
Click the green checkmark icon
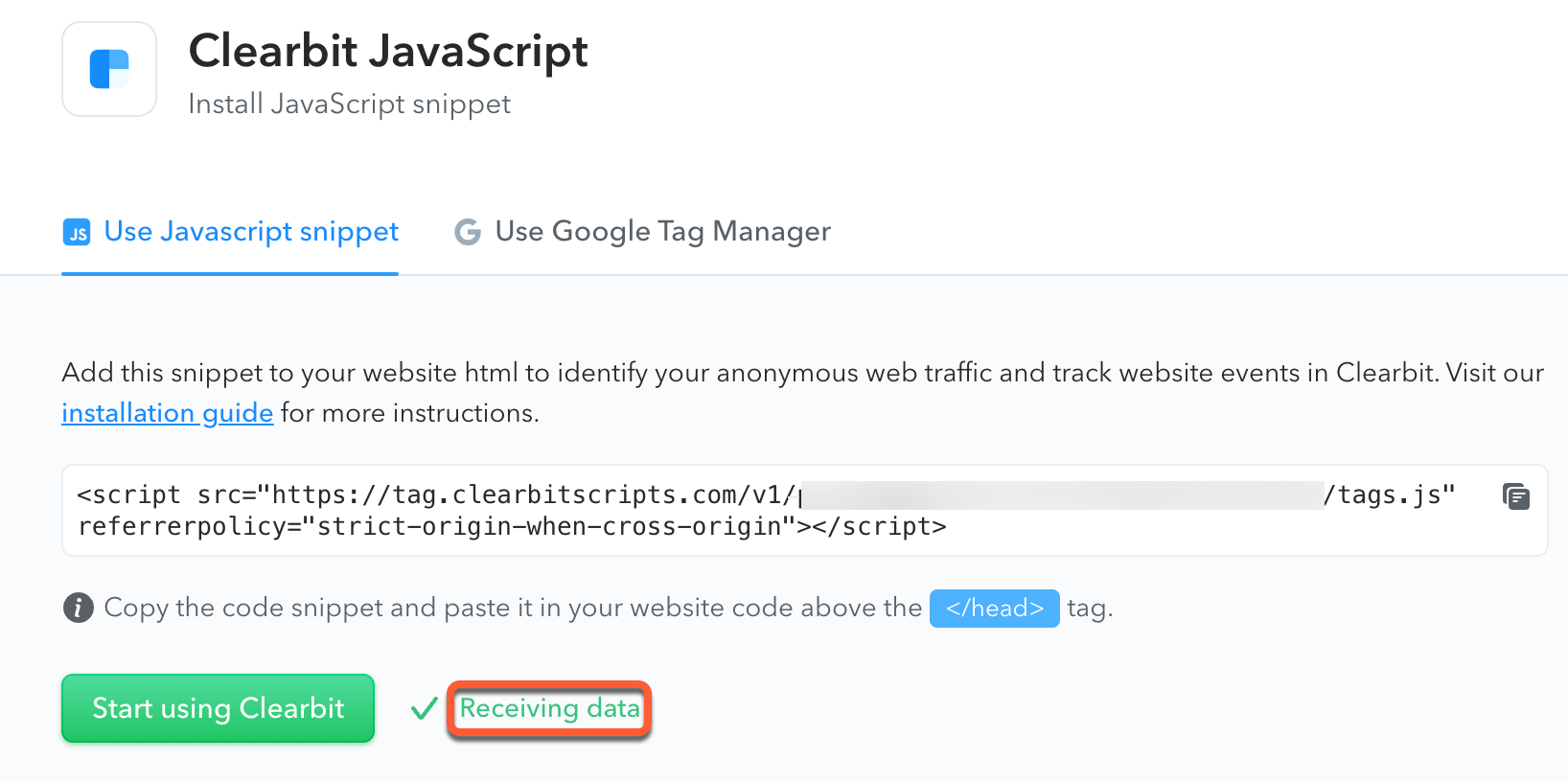pyautogui.click(x=424, y=708)
